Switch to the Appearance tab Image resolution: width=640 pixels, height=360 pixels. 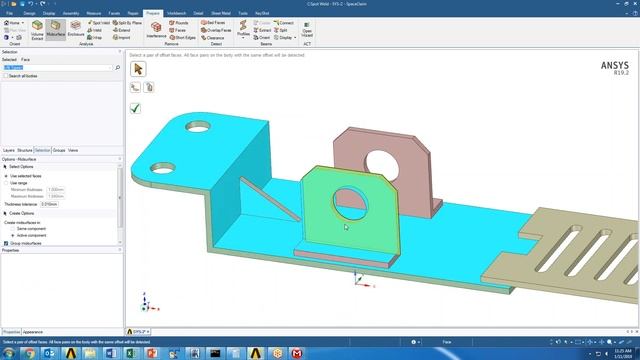(33, 332)
